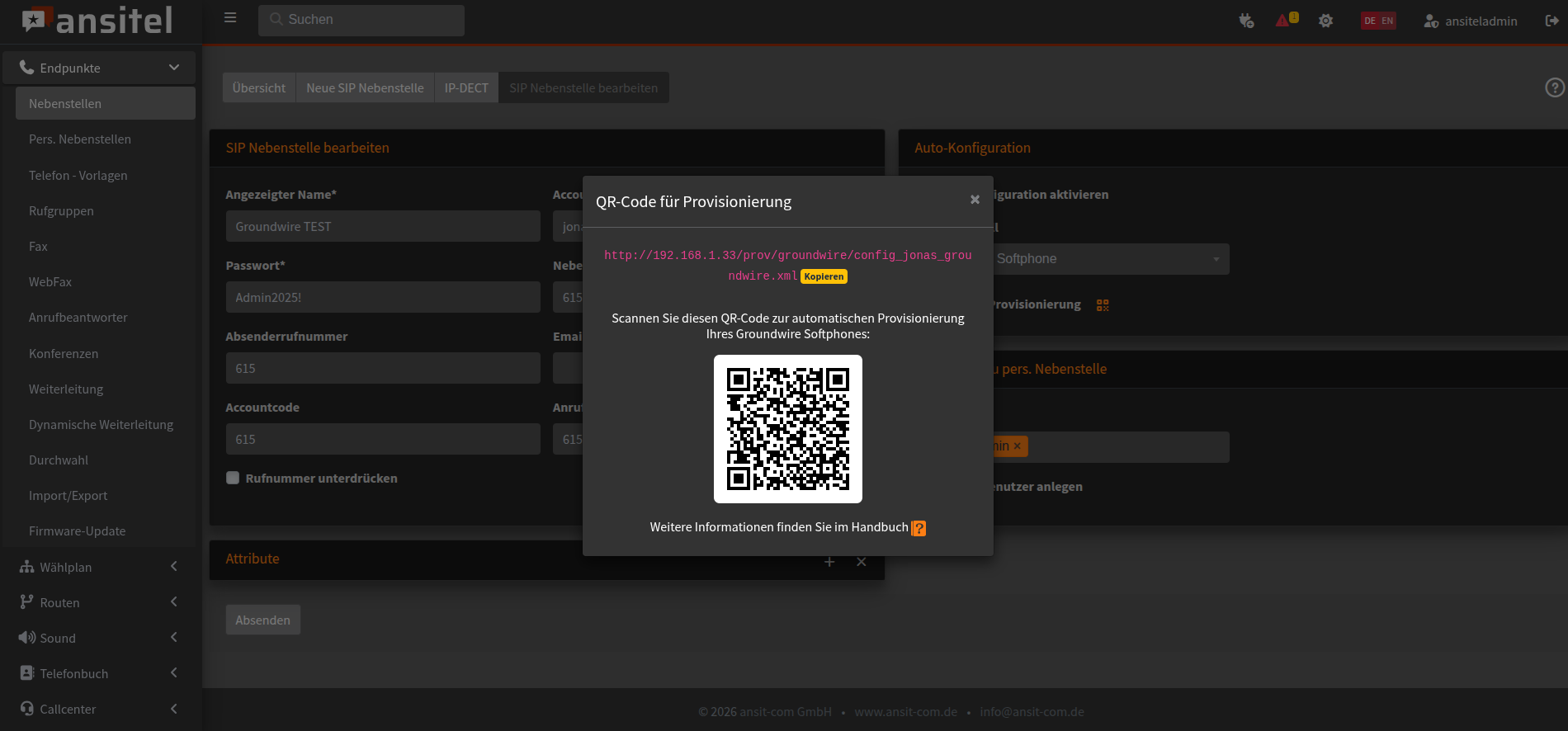Open the Softphone dropdown

click(1111, 259)
